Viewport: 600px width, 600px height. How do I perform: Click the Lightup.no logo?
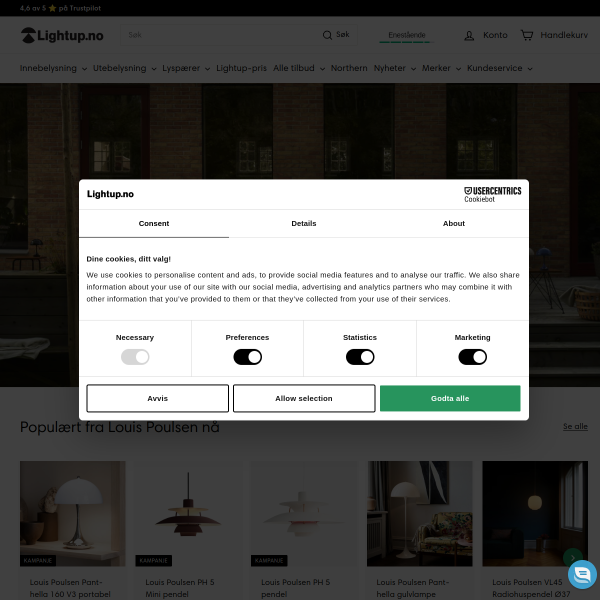(62, 35)
